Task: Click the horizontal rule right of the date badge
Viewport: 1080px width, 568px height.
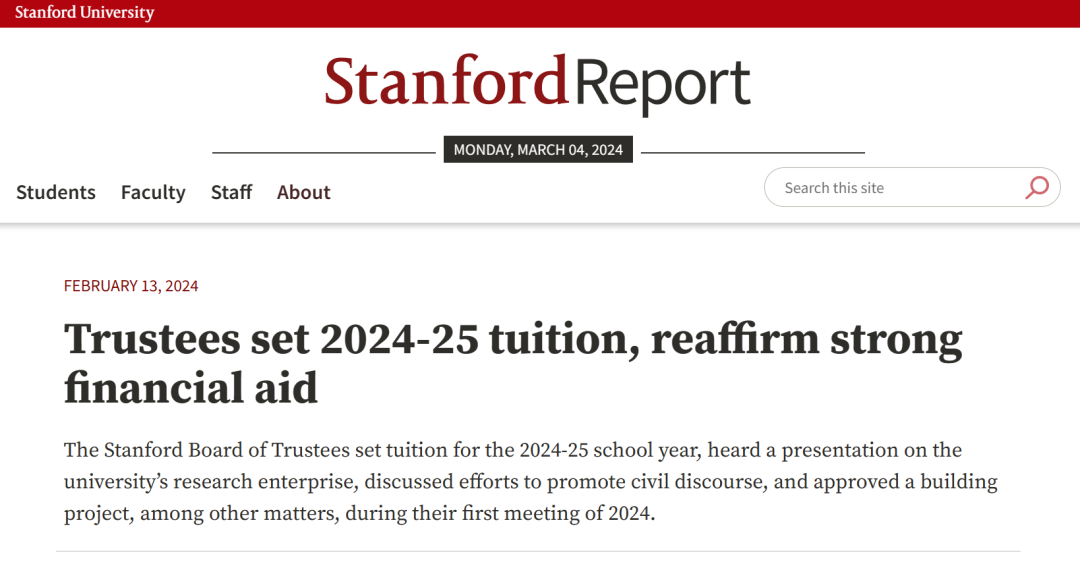Action: tap(752, 153)
